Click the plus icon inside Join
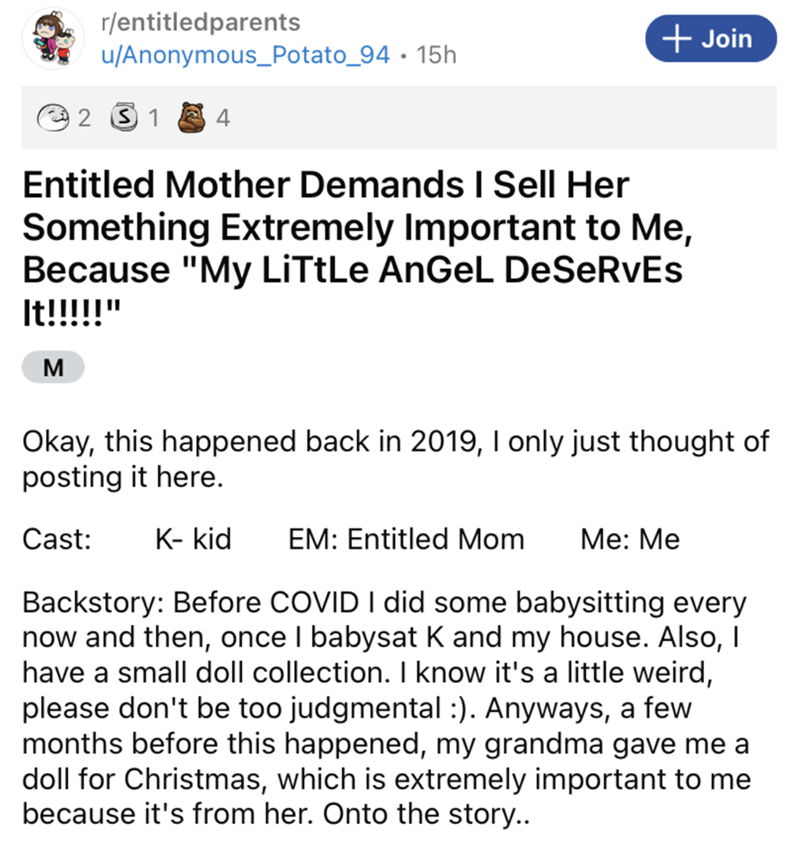Viewport: 800px width, 841px height. coord(677,39)
